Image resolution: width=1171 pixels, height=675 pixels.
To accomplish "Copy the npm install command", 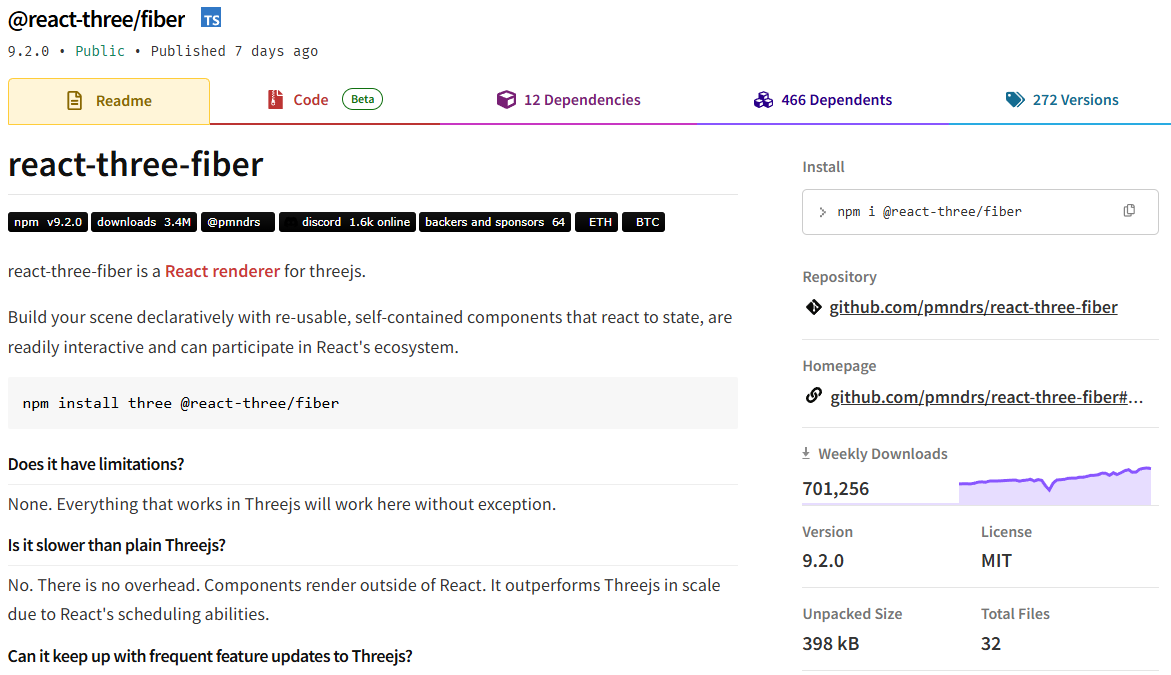I will [1129, 210].
